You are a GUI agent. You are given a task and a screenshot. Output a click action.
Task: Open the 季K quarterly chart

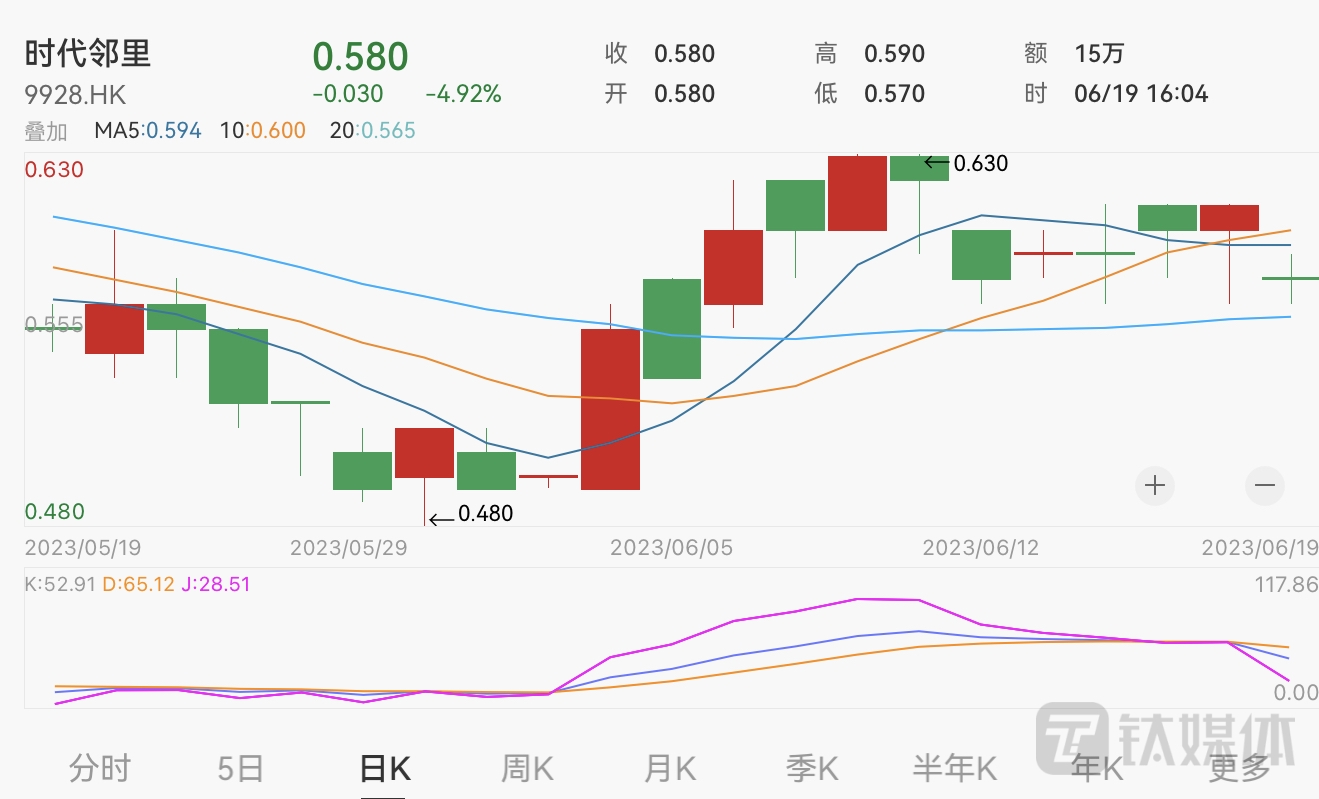tap(811, 768)
